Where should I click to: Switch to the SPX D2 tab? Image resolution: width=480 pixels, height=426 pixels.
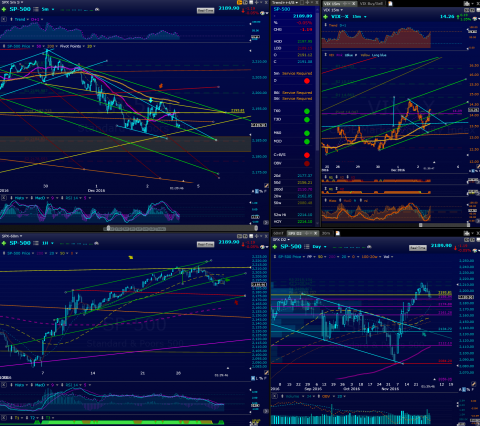click(295, 233)
